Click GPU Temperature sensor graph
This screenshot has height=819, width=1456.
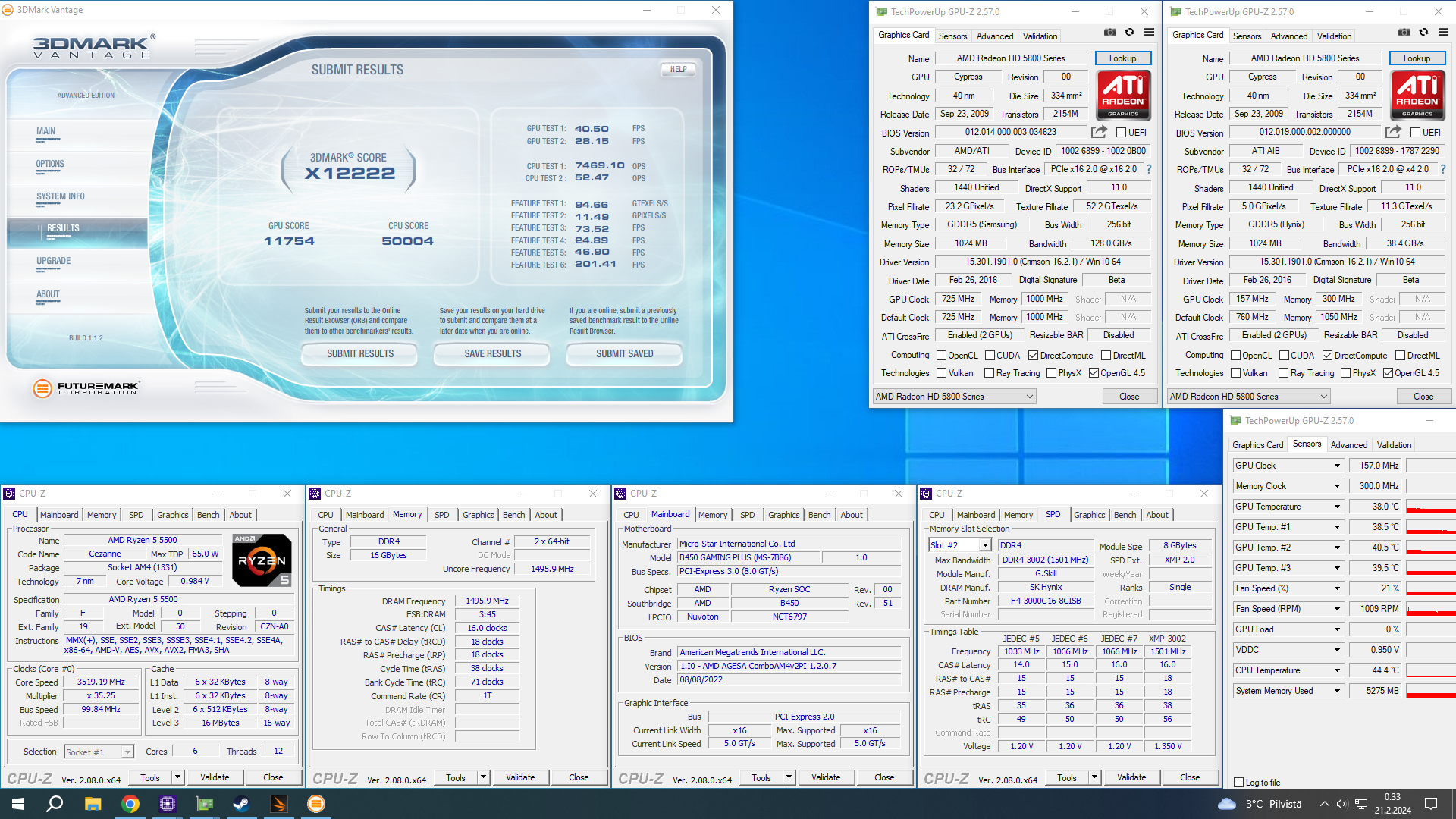1431,507
